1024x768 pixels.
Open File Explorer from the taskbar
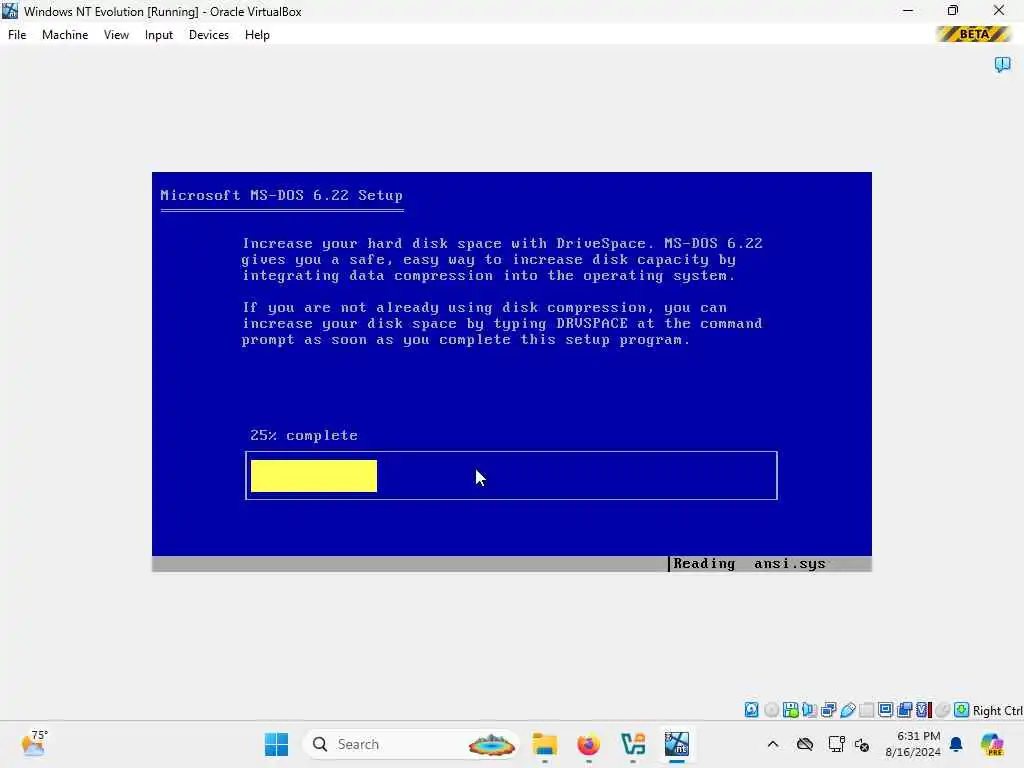pyautogui.click(x=545, y=744)
